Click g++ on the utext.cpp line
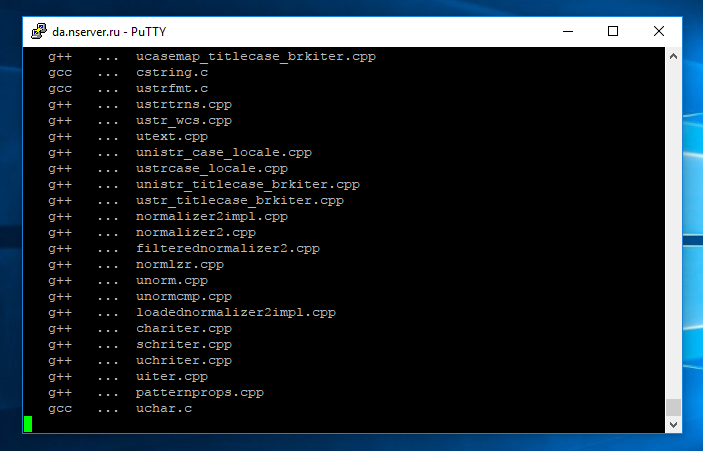Image resolution: width=703 pixels, height=451 pixels. click(x=60, y=137)
